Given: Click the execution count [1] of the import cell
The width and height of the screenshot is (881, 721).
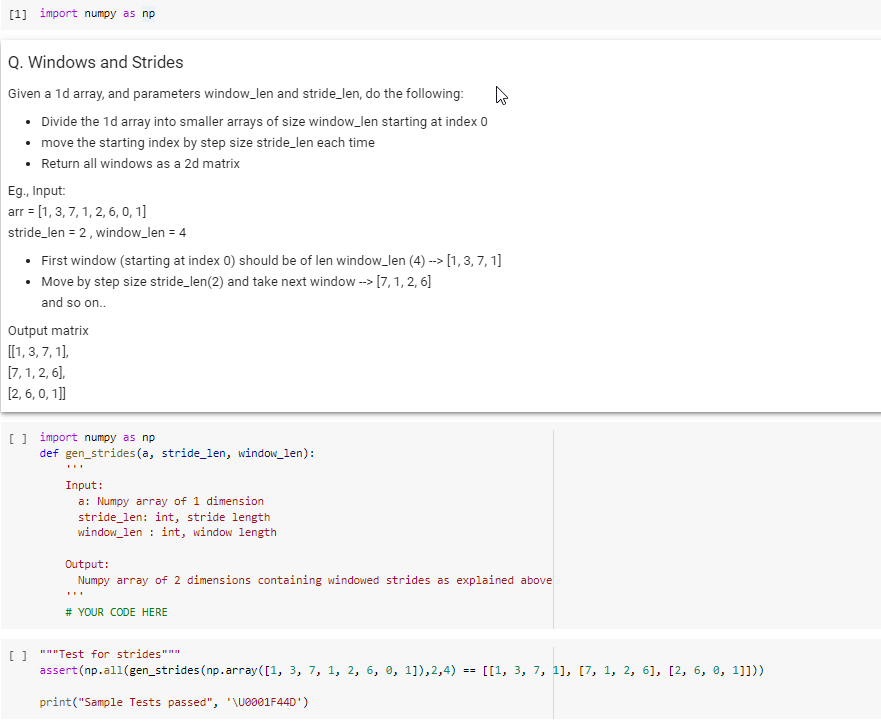Looking at the screenshot, I should point(17,13).
